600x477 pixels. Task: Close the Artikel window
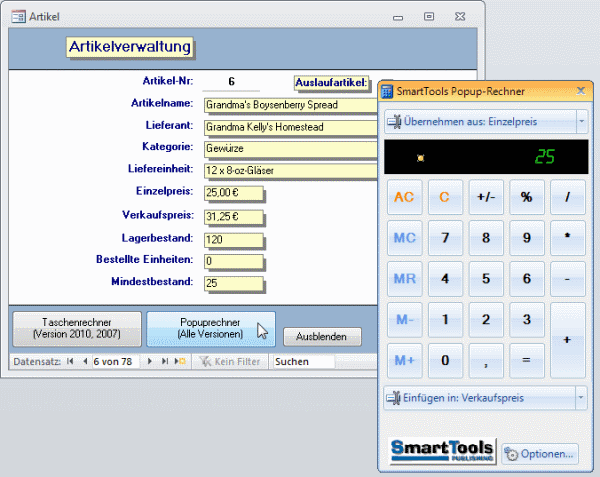(x=460, y=16)
